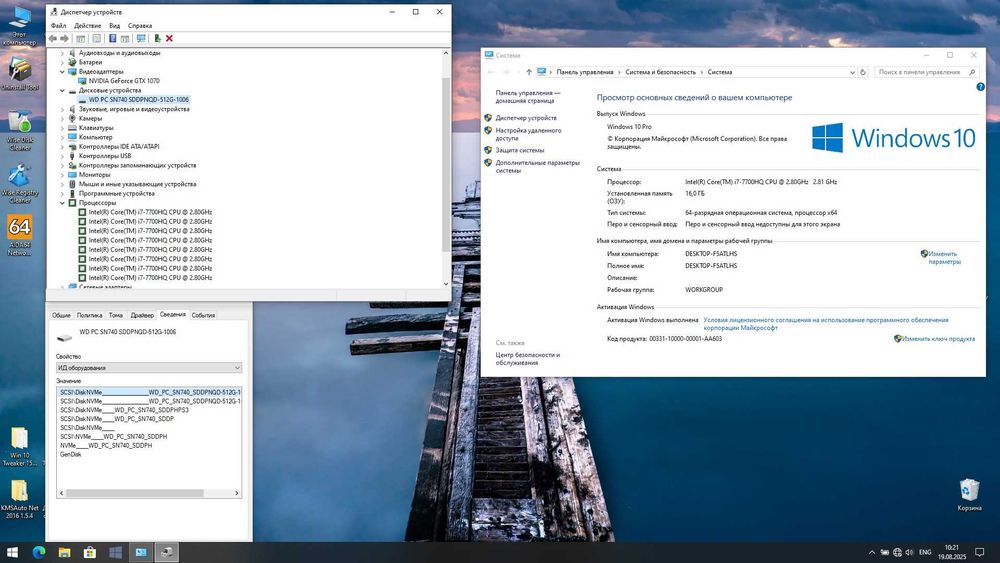Open the Корзина recycle bin icon
1000x563 pixels.
969,495
